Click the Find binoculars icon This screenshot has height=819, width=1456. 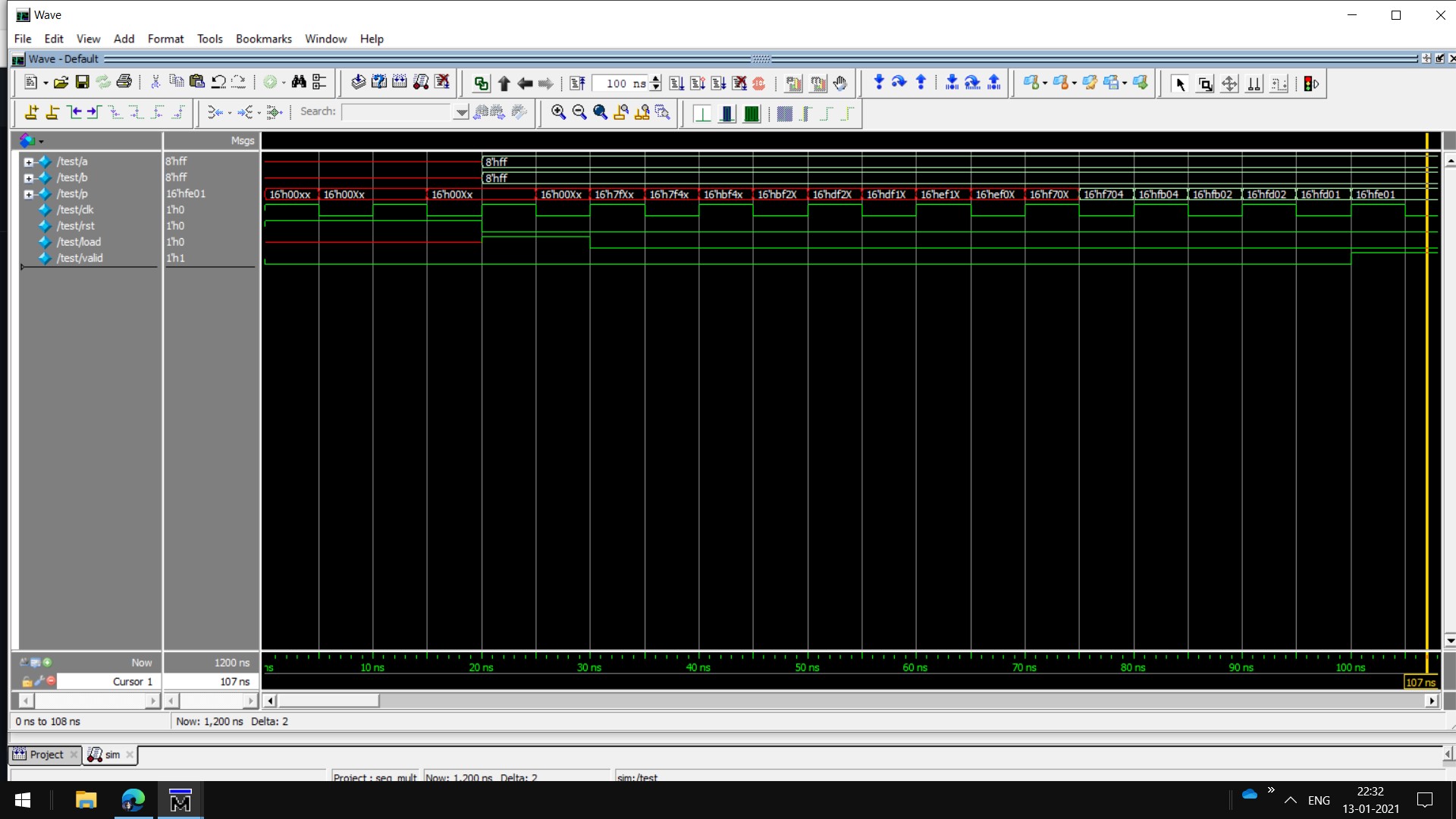pos(299,82)
